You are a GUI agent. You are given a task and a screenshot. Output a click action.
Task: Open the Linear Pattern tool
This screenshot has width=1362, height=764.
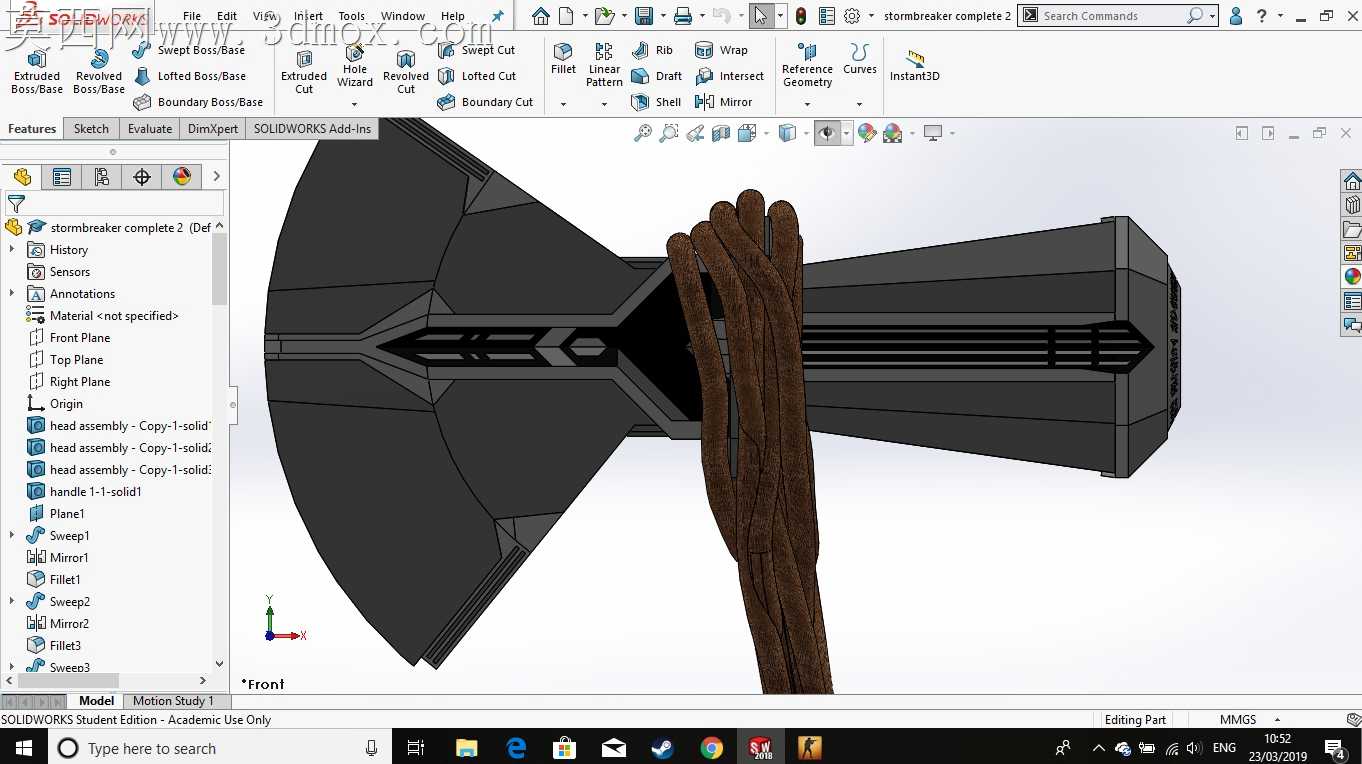click(604, 64)
